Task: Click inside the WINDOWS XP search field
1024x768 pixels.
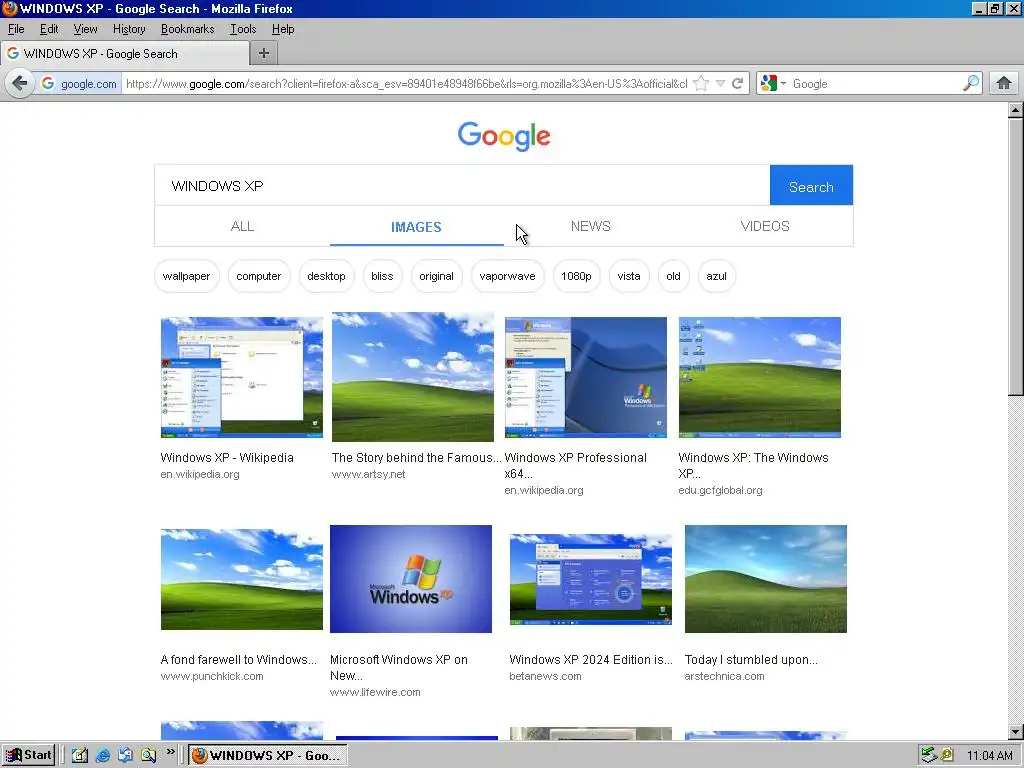Action: (x=462, y=185)
